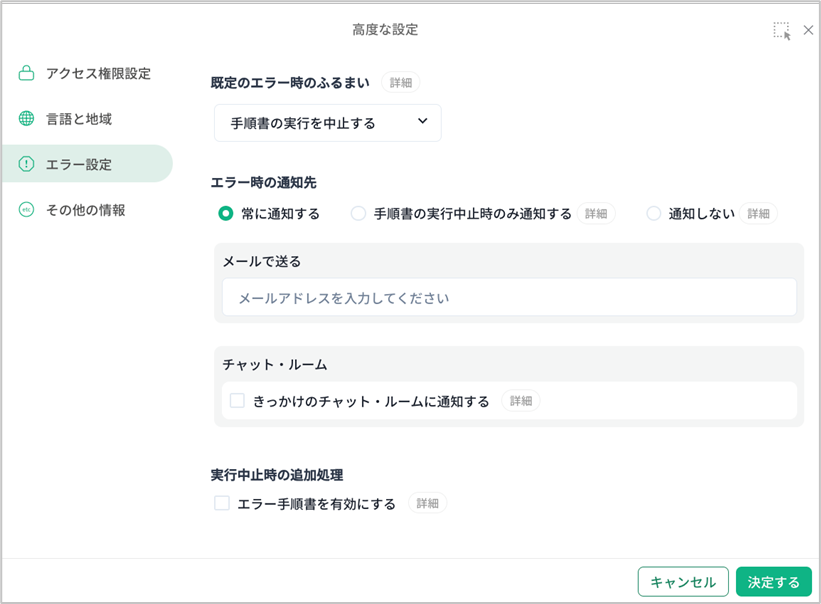
Task: Go to その他の情報 section
Action: point(85,210)
